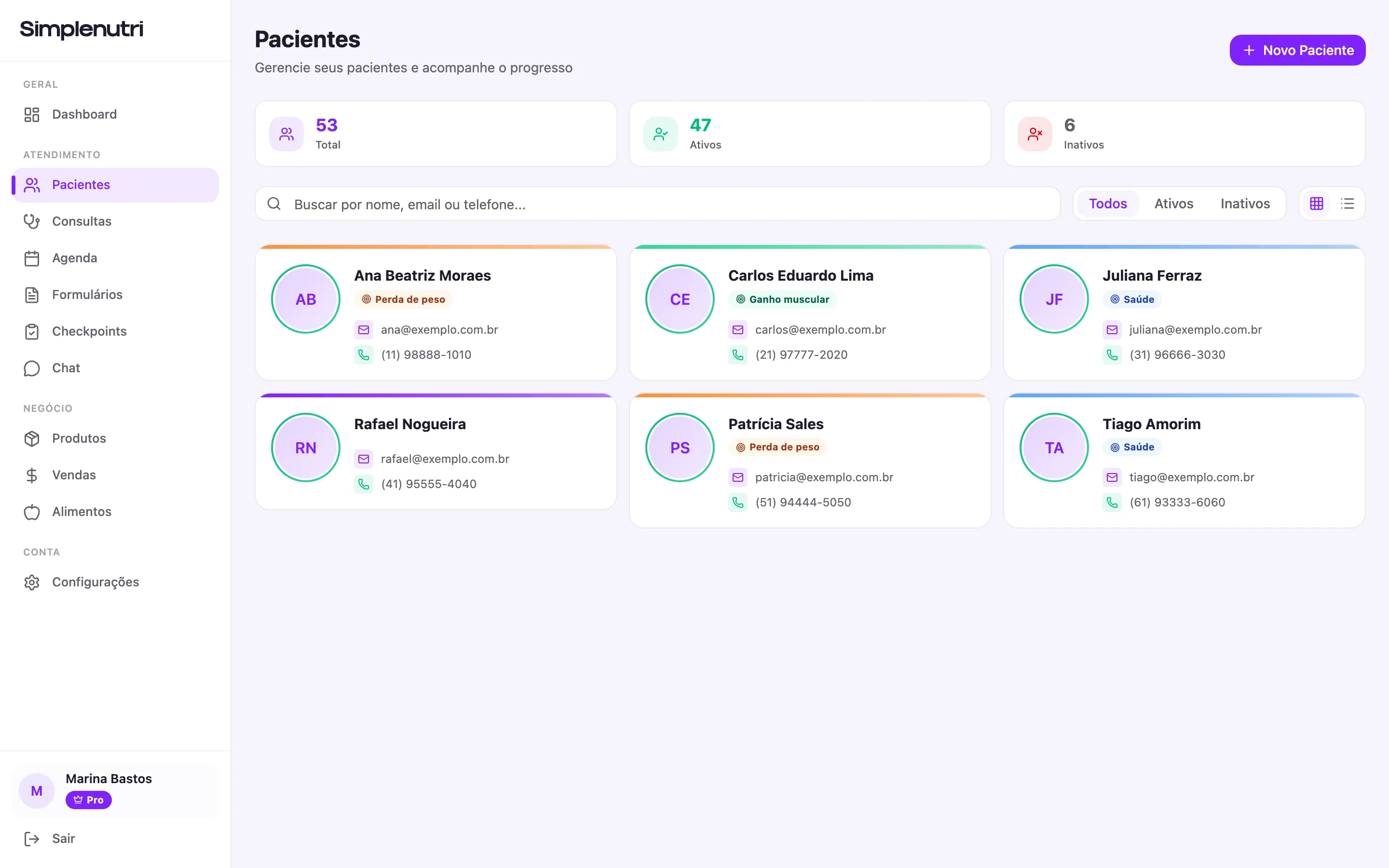This screenshot has height=868, width=1389.
Task: Open Checkpoints from the sidebar menu
Action: pyautogui.click(x=115, y=332)
